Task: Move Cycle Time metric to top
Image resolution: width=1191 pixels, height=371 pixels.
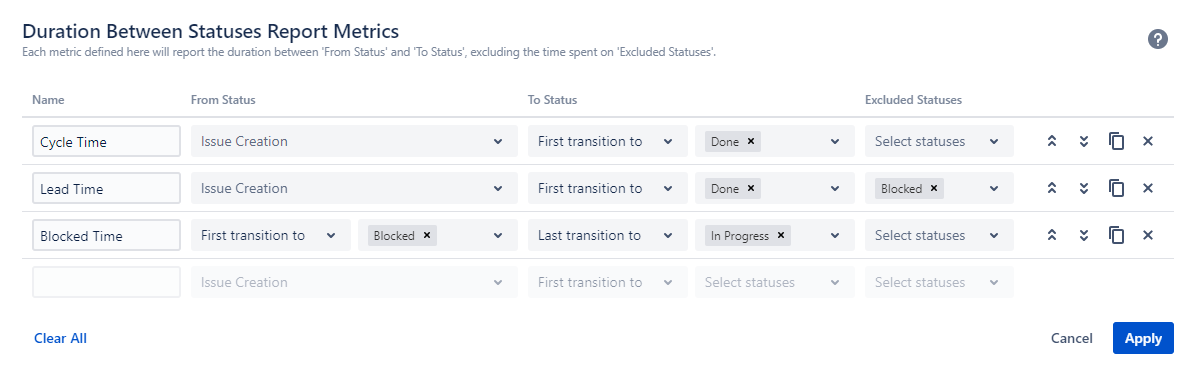Action: [x=1052, y=141]
